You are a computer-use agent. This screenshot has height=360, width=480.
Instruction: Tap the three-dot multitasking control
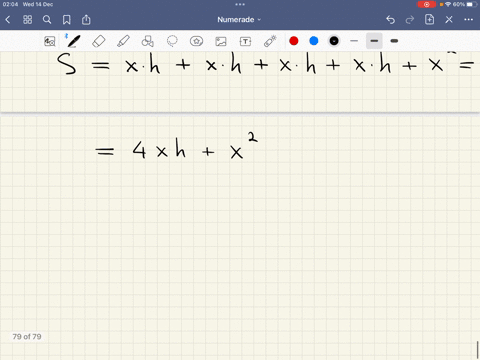[x=240, y=4]
